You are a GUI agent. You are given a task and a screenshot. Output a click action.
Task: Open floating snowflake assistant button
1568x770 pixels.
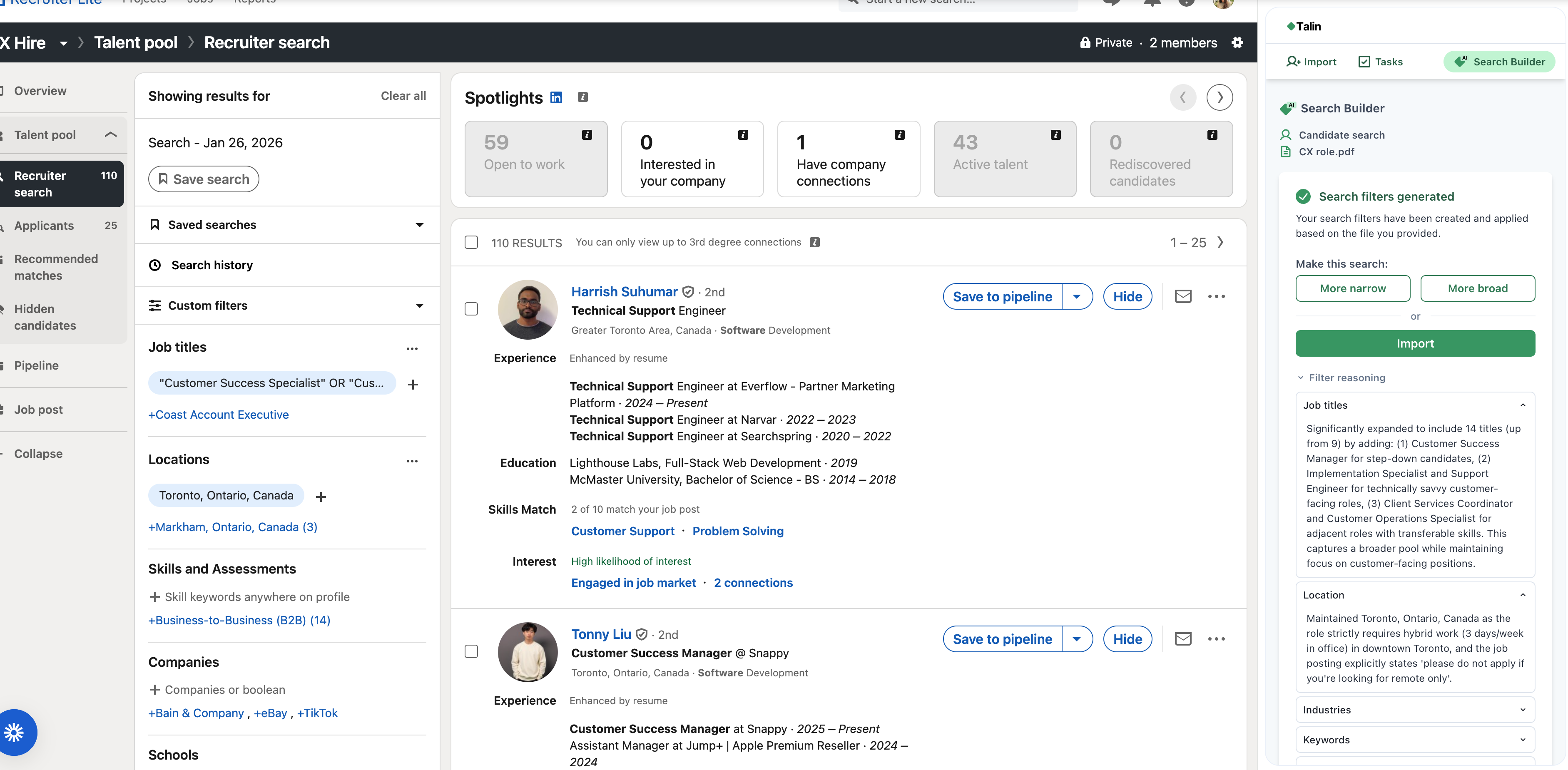(x=15, y=732)
